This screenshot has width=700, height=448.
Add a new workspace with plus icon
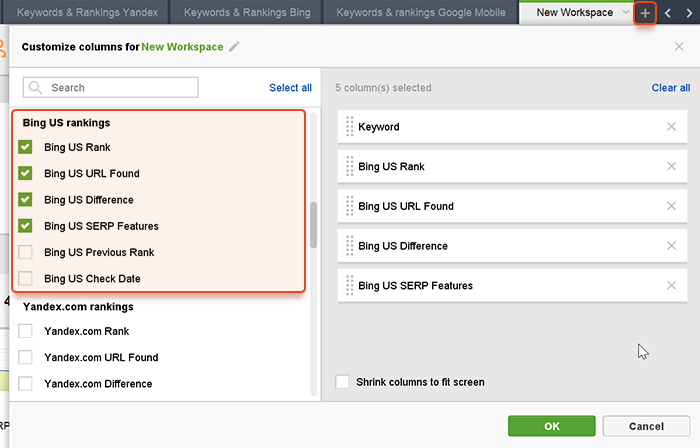pos(645,13)
